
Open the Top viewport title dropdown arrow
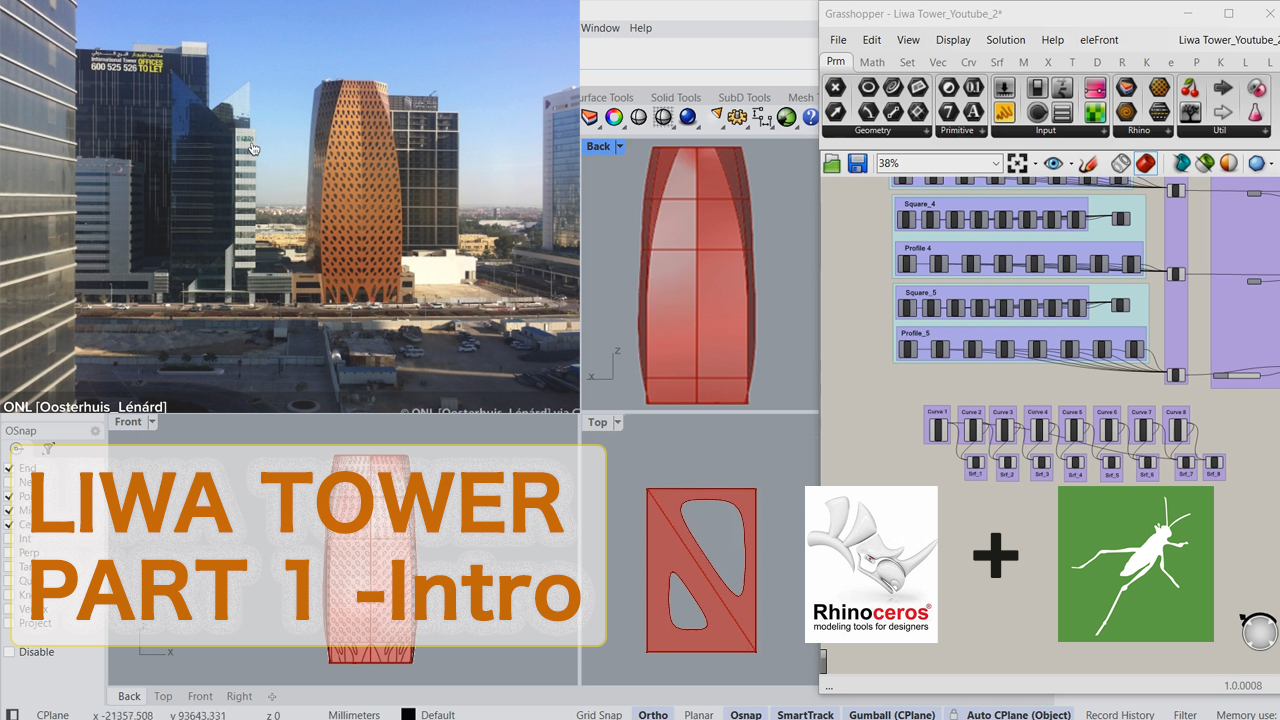[618, 422]
